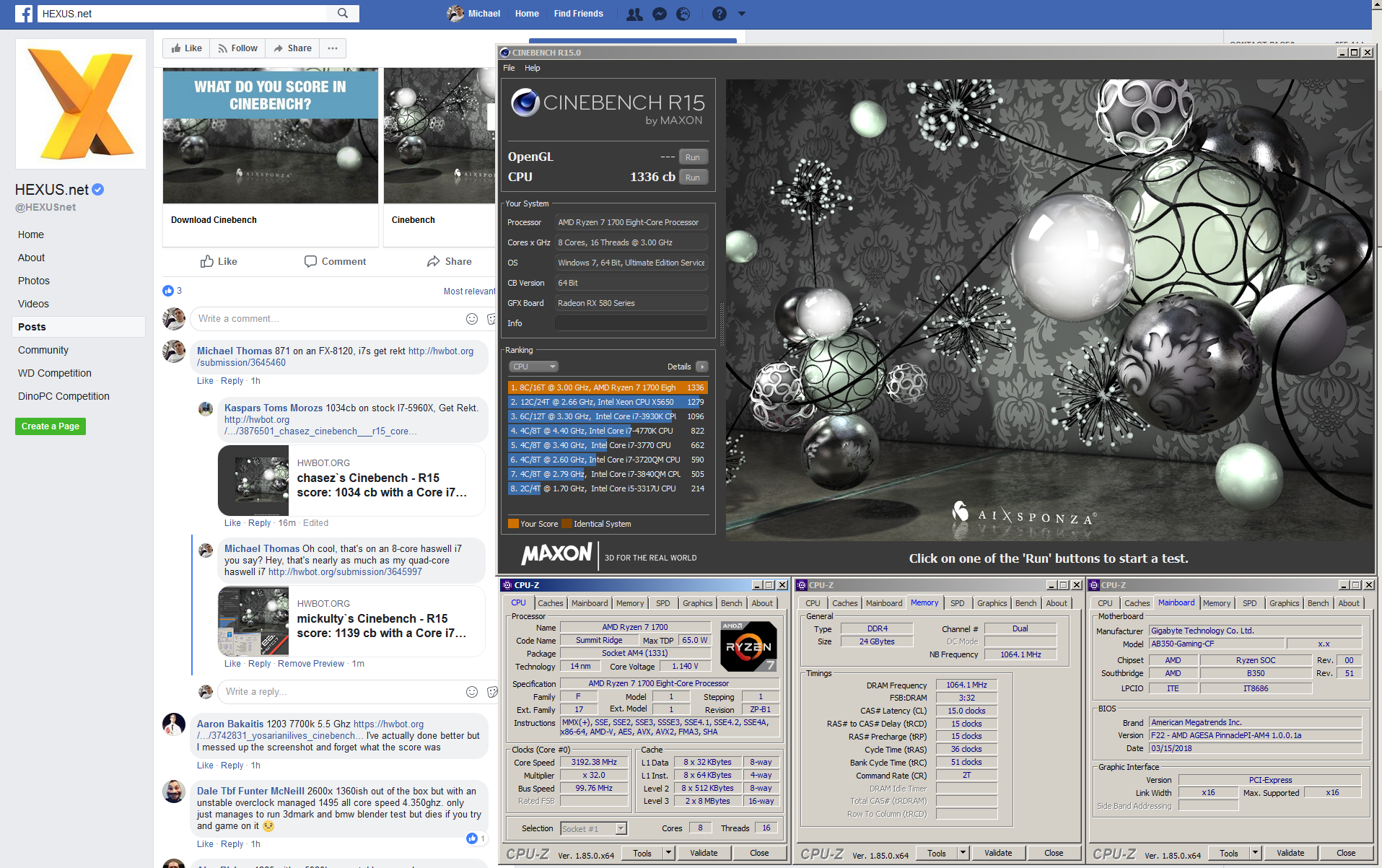Expand Tools dropdown arrow in Memory CPU-Z

pyautogui.click(x=963, y=853)
